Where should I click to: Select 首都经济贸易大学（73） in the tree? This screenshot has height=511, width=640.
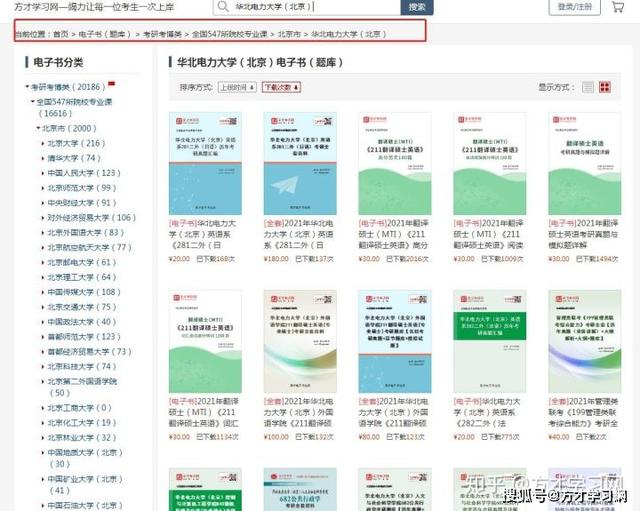tap(89, 352)
